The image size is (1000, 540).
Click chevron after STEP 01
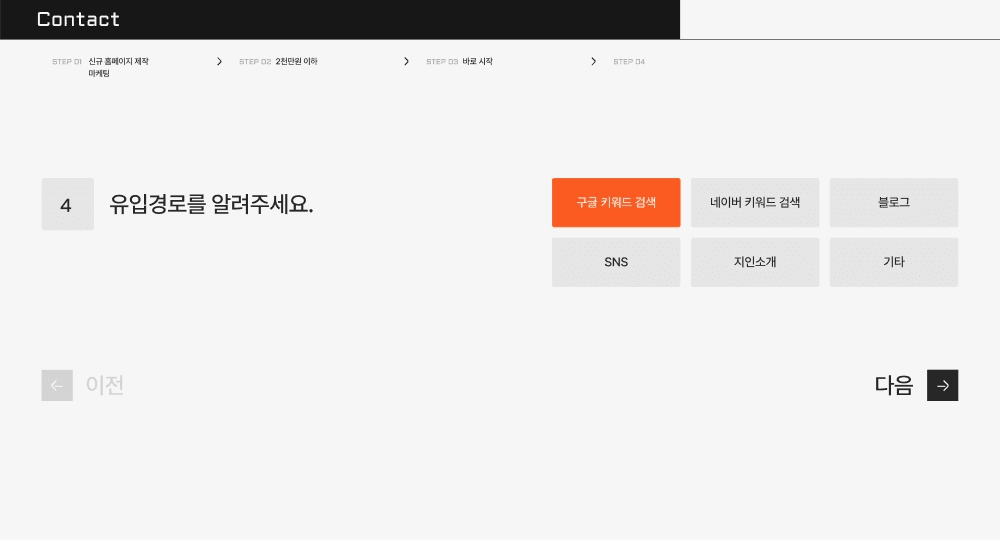coord(219,62)
